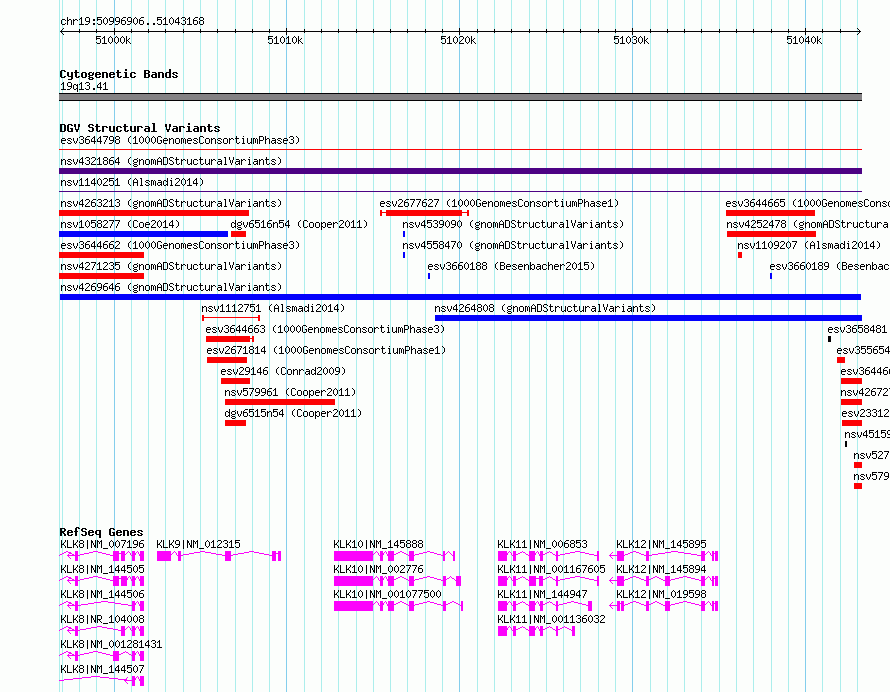890x692 pixels.
Task: Open variant esv3644798 (1000GenomesConsortiumPhase3)
Action: click(180, 140)
